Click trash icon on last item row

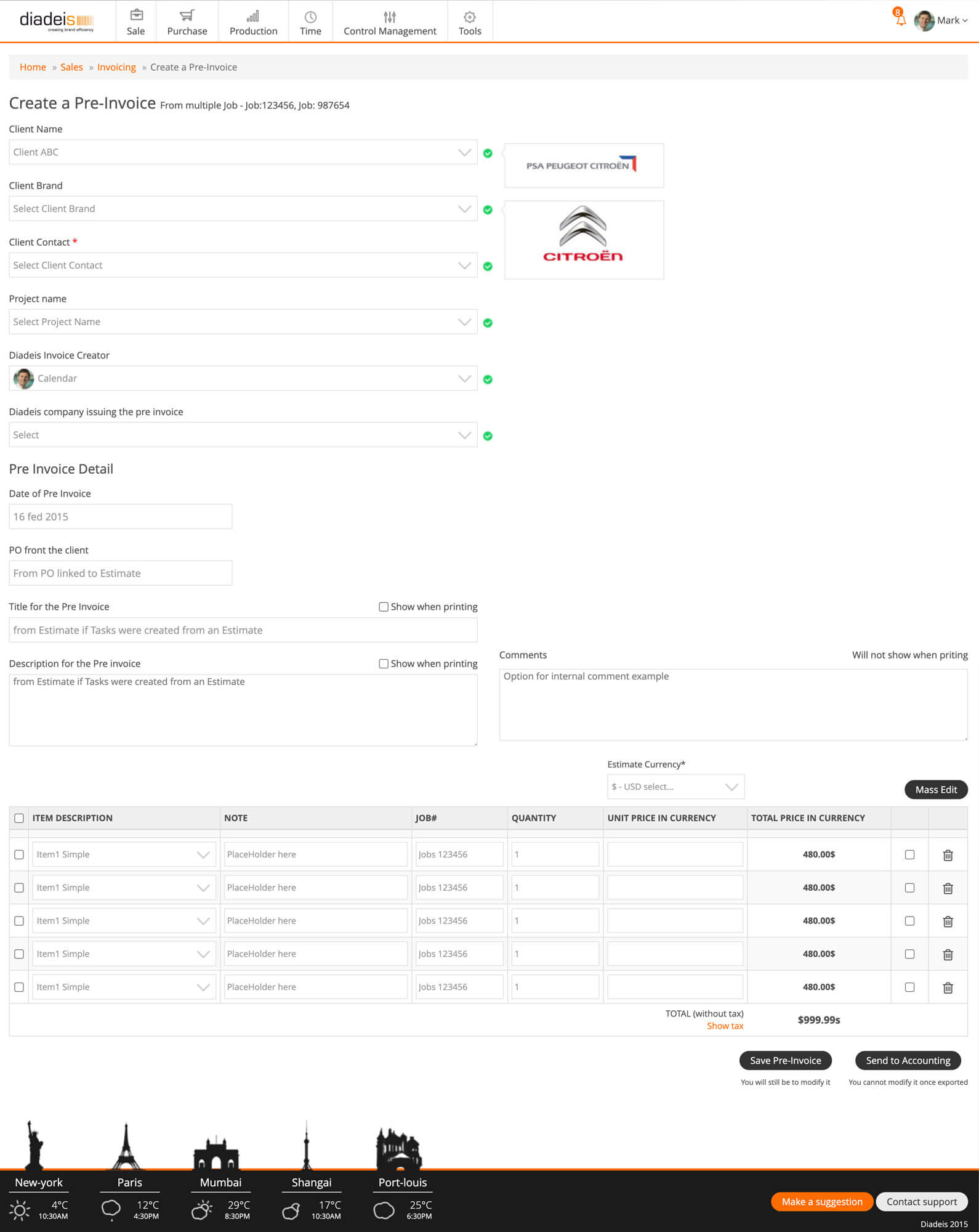pyautogui.click(x=948, y=987)
